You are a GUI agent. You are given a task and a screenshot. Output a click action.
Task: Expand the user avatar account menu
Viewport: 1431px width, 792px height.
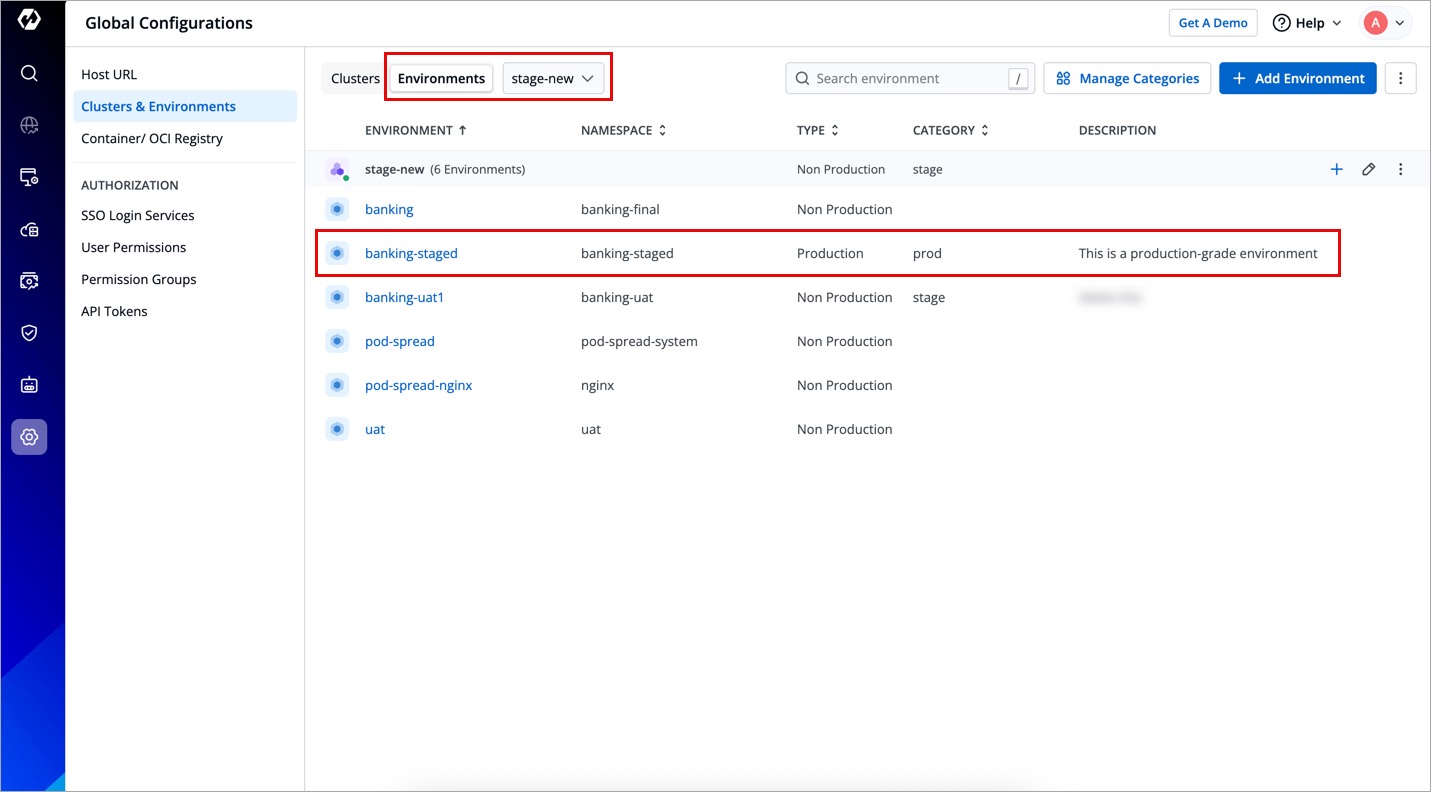[x=1386, y=23]
